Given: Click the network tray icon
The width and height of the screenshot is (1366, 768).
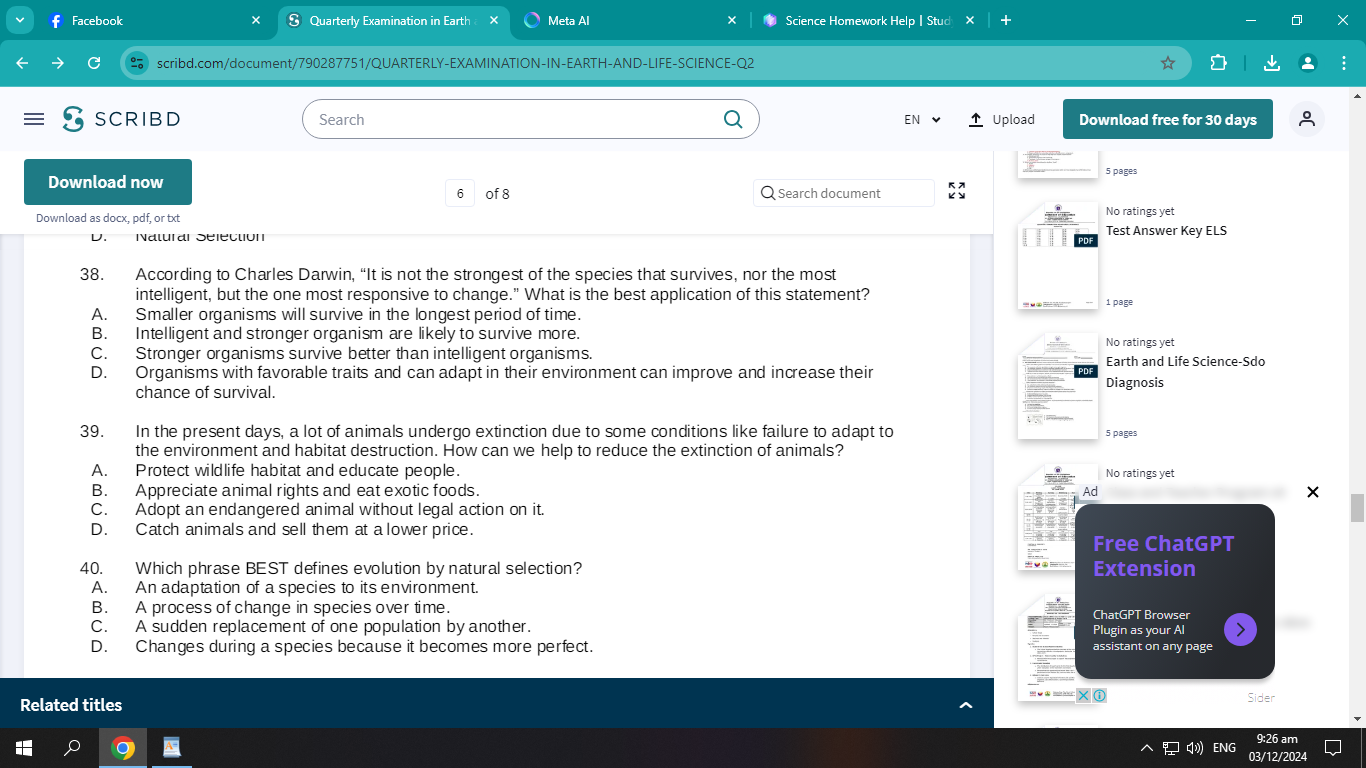Looking at the screenshot, I should pyautogui.click(x=1171, y=748).
